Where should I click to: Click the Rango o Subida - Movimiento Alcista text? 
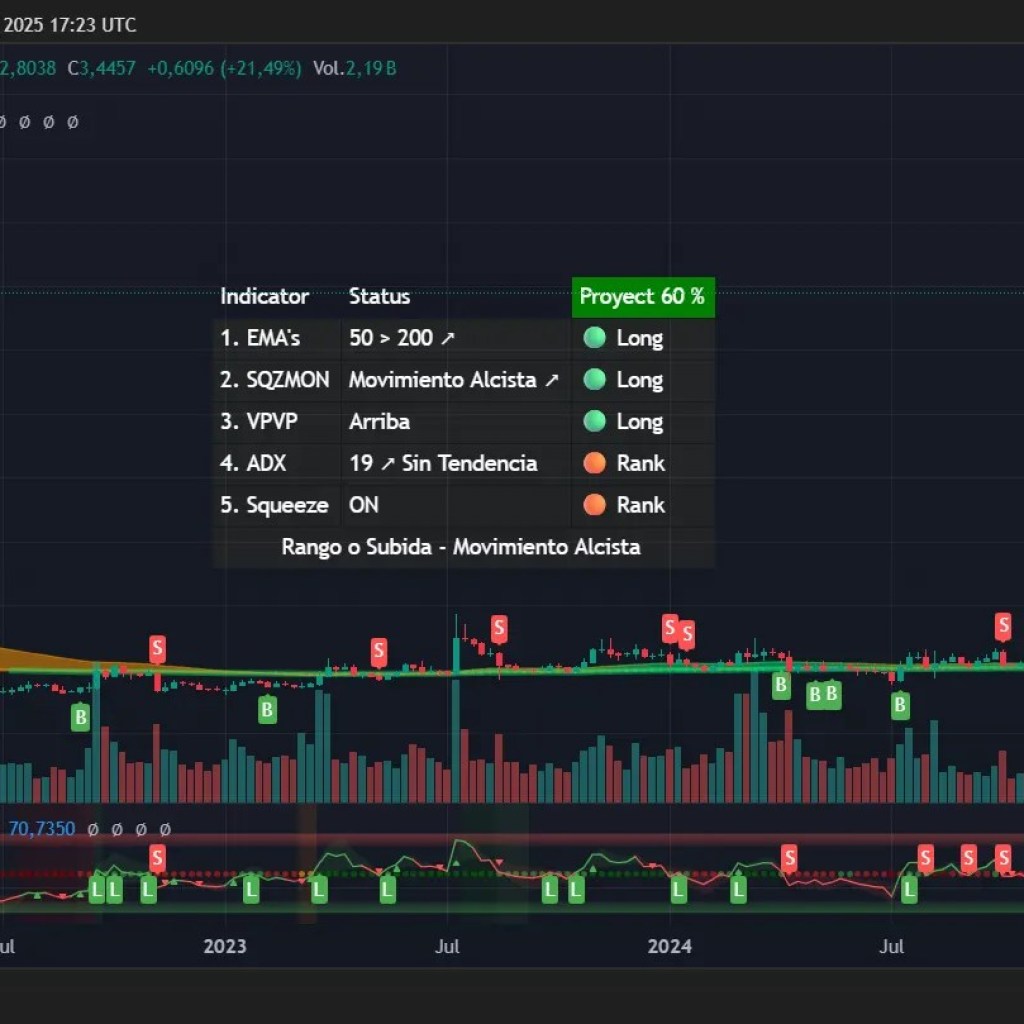460,547
